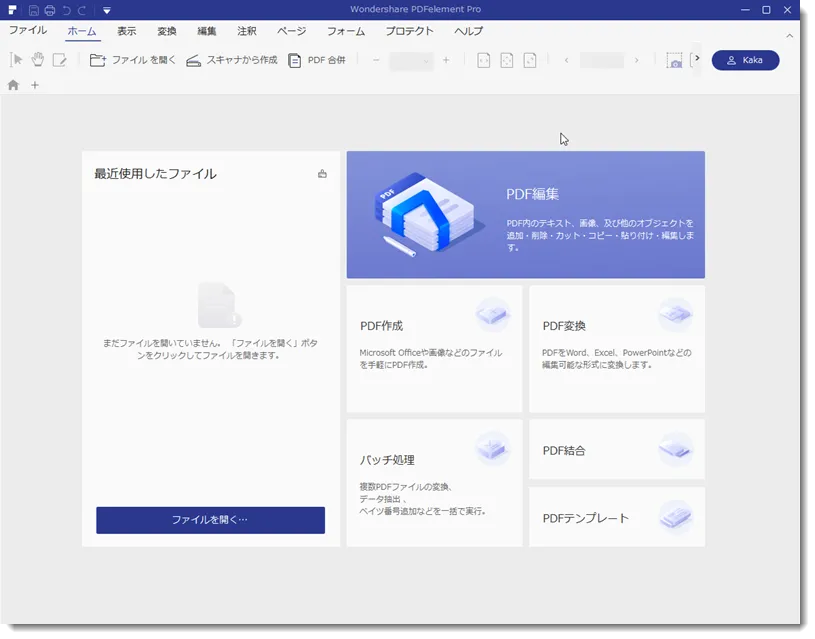
Task: Collapse the ribbon with chevron arrow
Action: (x=790, y=36)
